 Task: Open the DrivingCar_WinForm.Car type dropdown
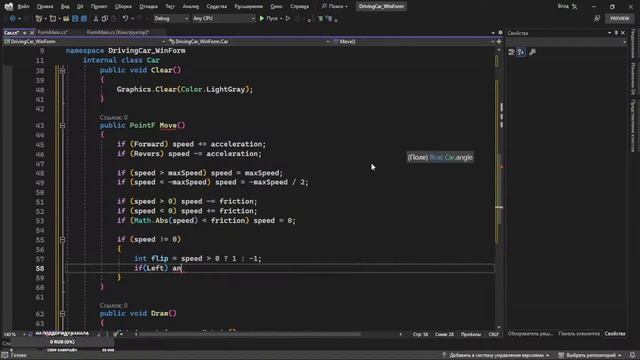tap(249, 42)
